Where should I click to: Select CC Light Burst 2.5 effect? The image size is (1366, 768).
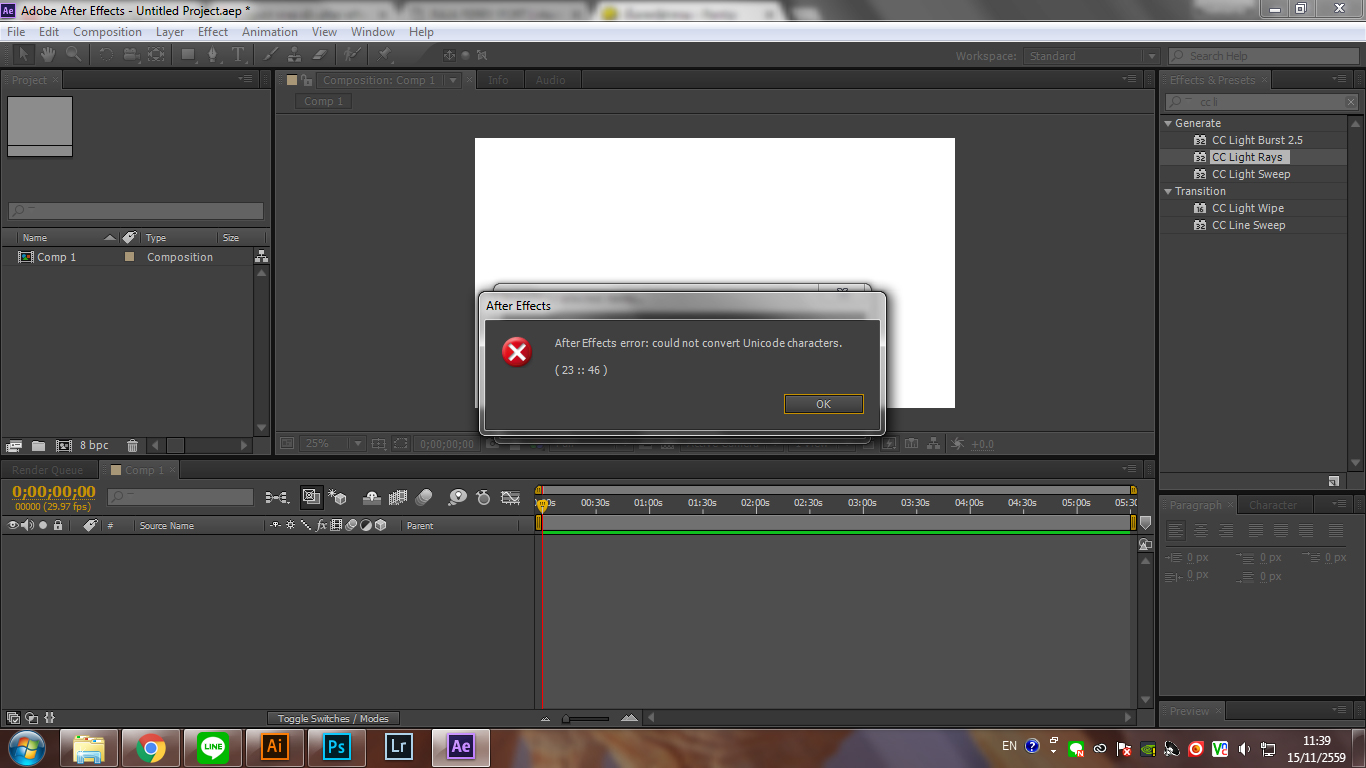tap(1257, 140)
